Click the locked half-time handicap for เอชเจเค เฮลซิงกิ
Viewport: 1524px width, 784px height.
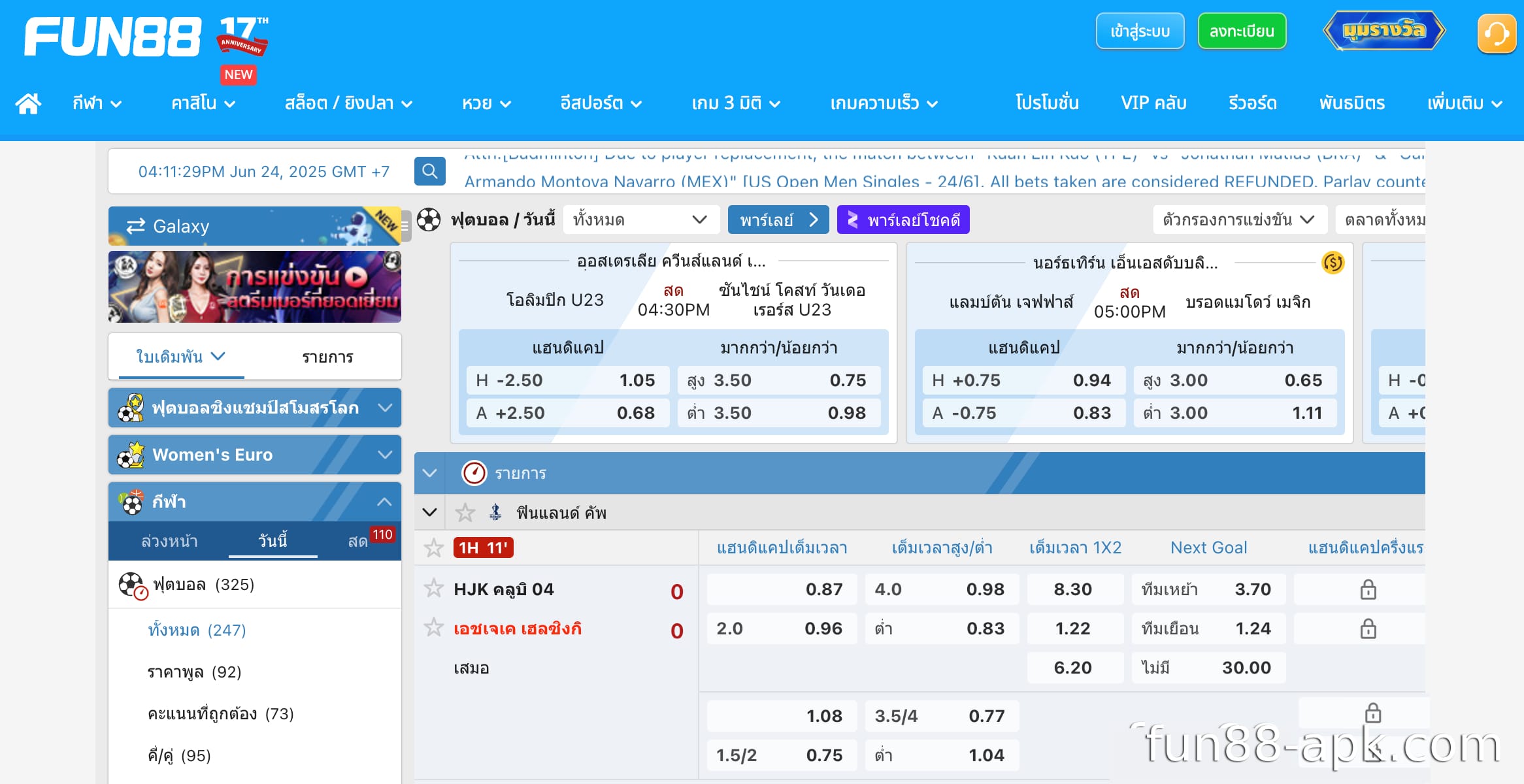(1368, 629)
